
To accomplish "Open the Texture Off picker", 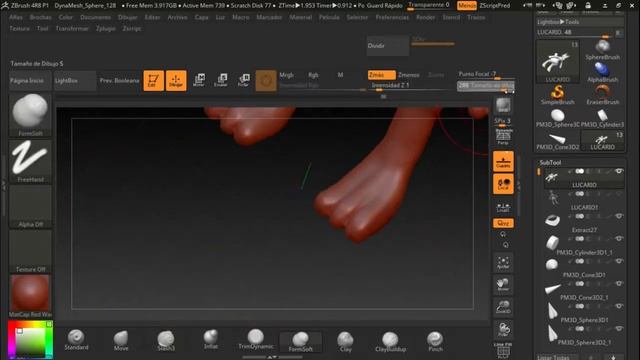I will click(30, 251).
